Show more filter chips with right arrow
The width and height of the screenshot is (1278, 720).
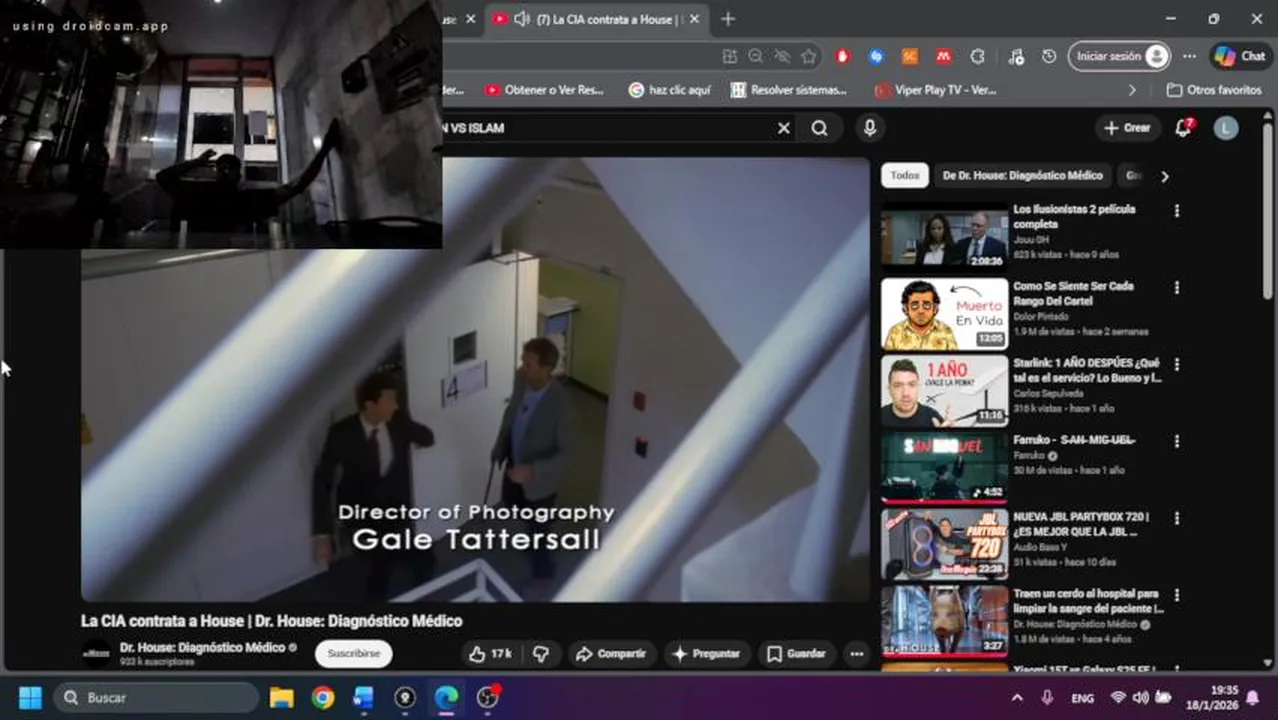pos(1164,176)
